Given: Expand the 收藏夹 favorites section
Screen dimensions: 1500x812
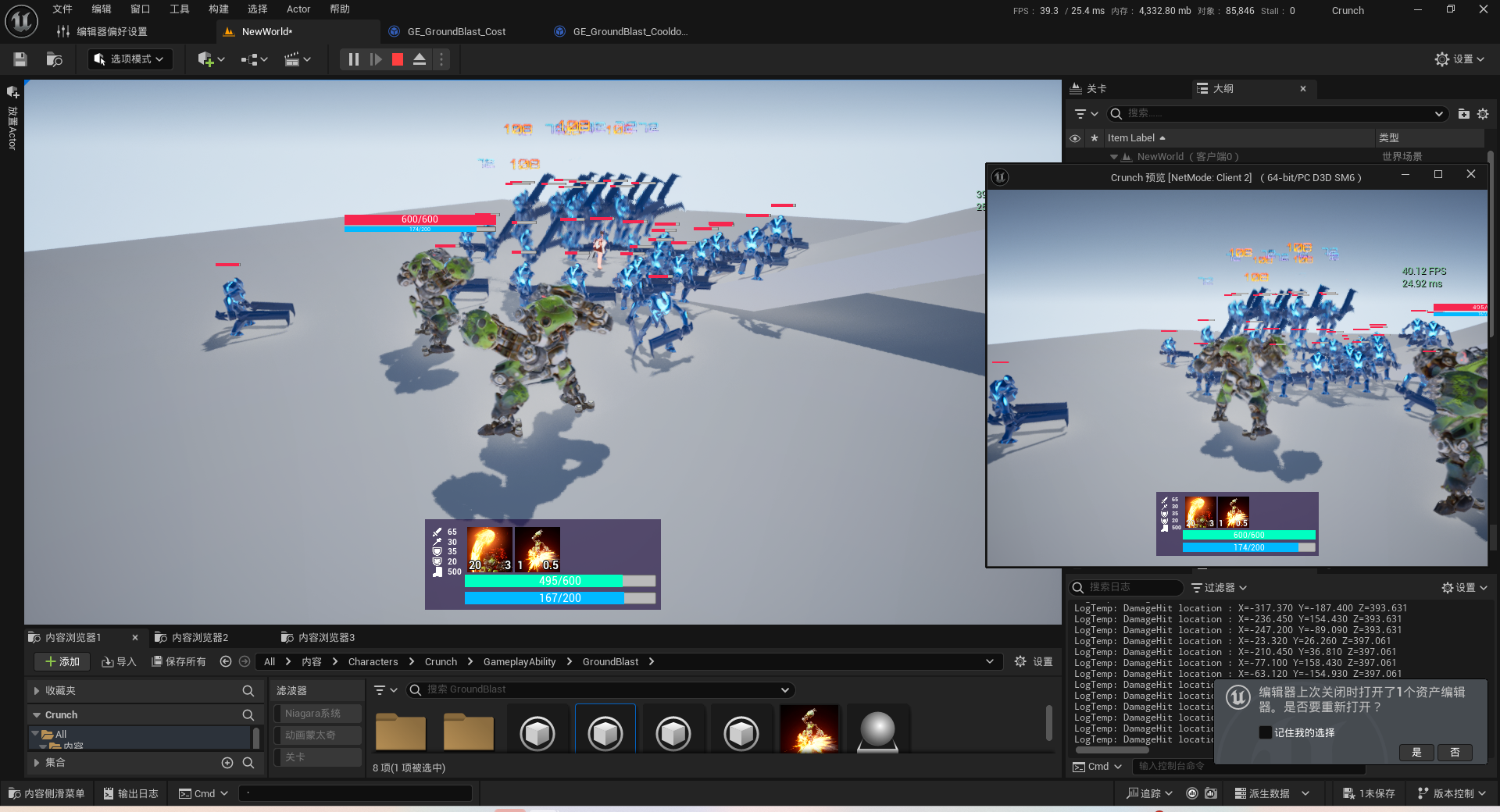Looking at the screenshot, I should click(x=36, y=691).
